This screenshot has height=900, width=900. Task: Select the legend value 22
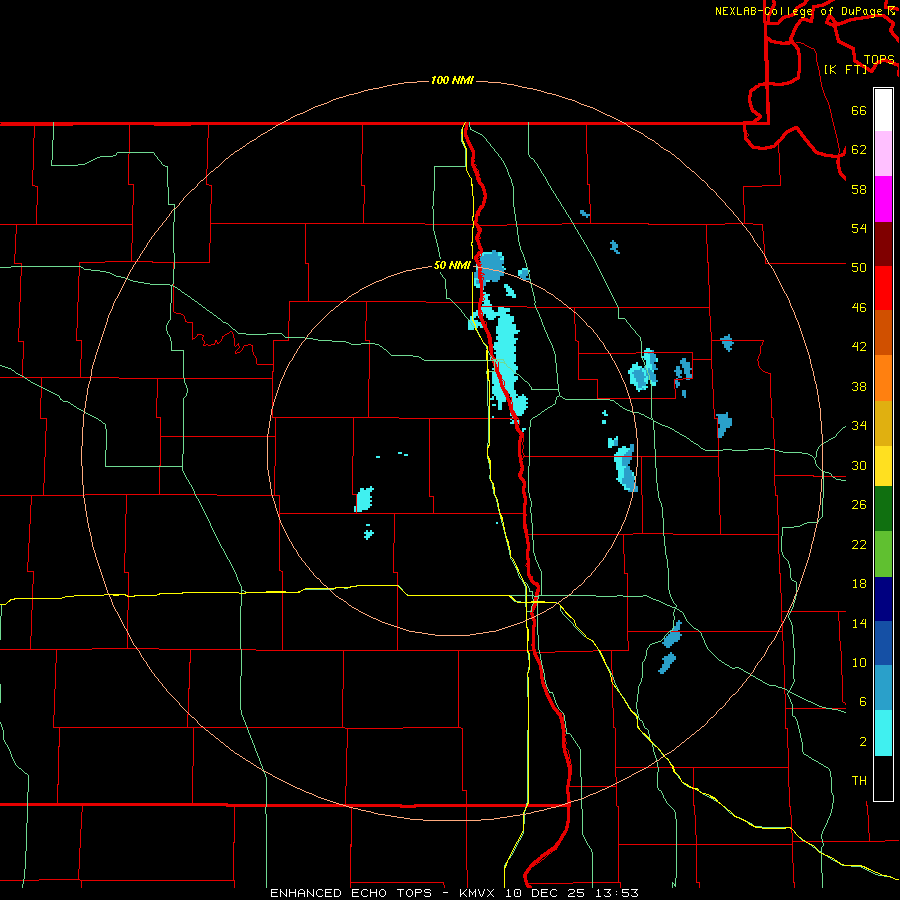(859, 544)
